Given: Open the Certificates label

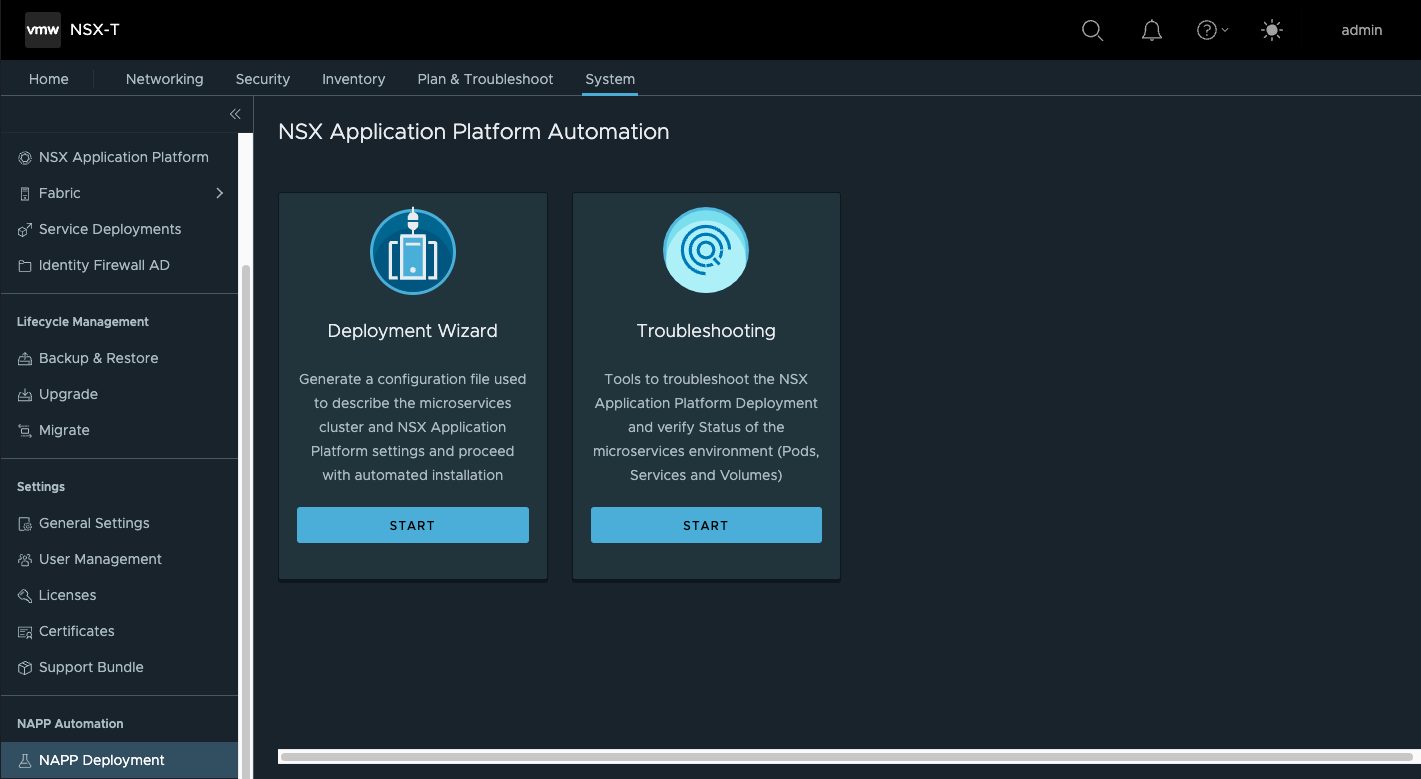Looking at the screenshot, I should (x=76, y=631).
